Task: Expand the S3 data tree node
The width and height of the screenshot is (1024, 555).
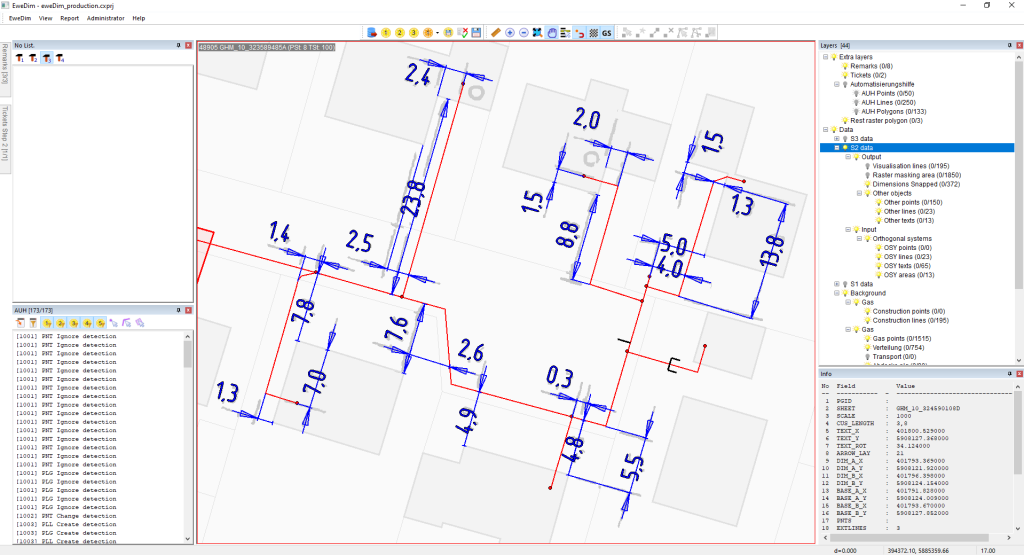Action: point(837,139)
